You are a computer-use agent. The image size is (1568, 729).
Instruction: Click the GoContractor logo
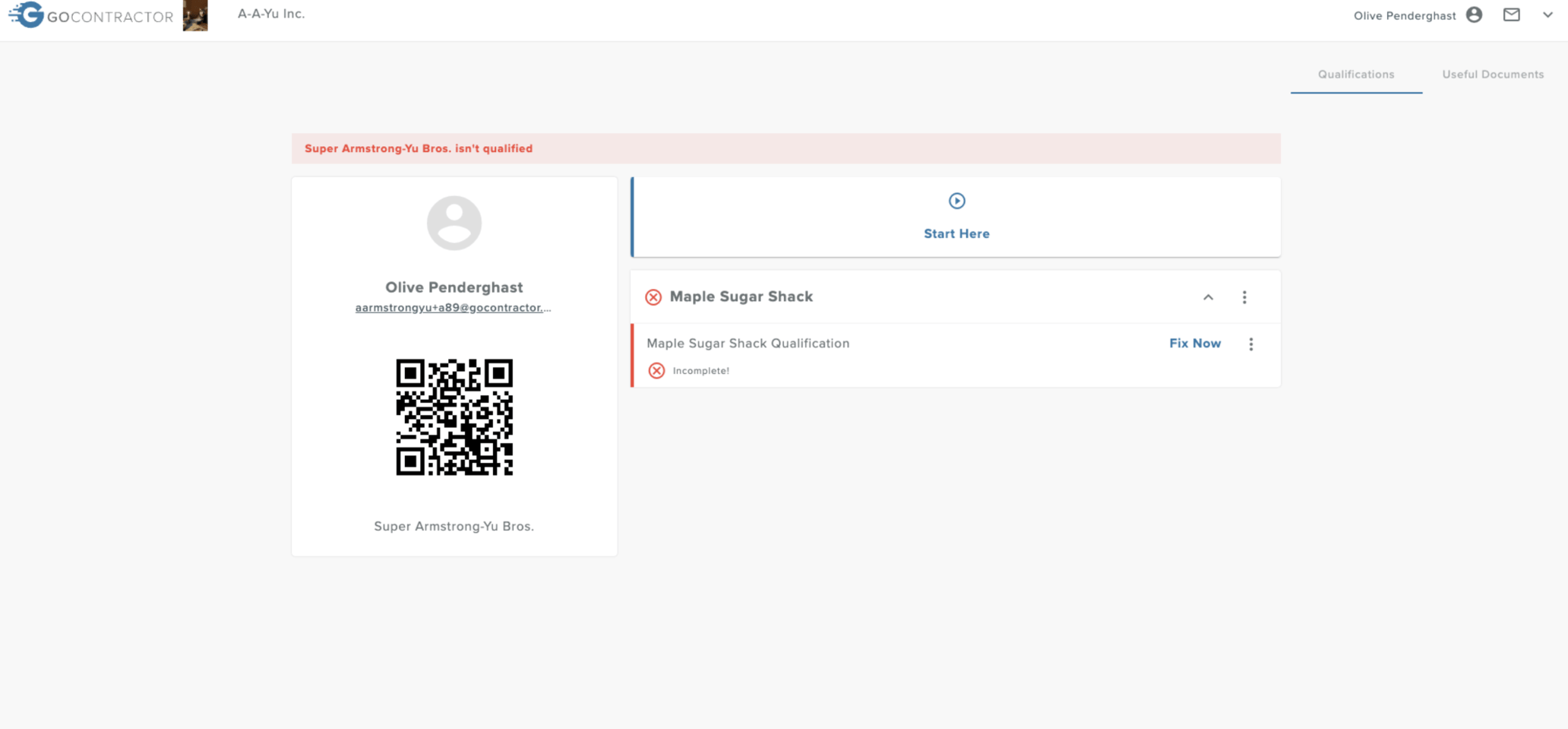tap(91, 15)
